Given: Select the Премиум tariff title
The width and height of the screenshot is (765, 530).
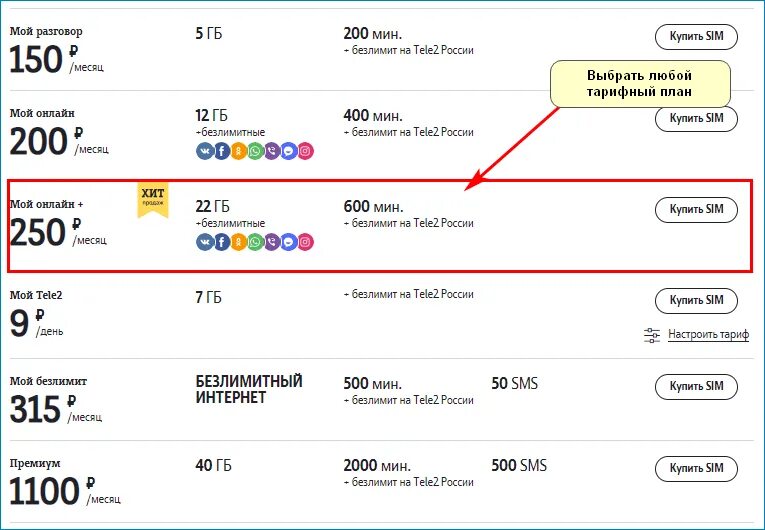Looking at the screenshot, I should (x=35, y=464).
